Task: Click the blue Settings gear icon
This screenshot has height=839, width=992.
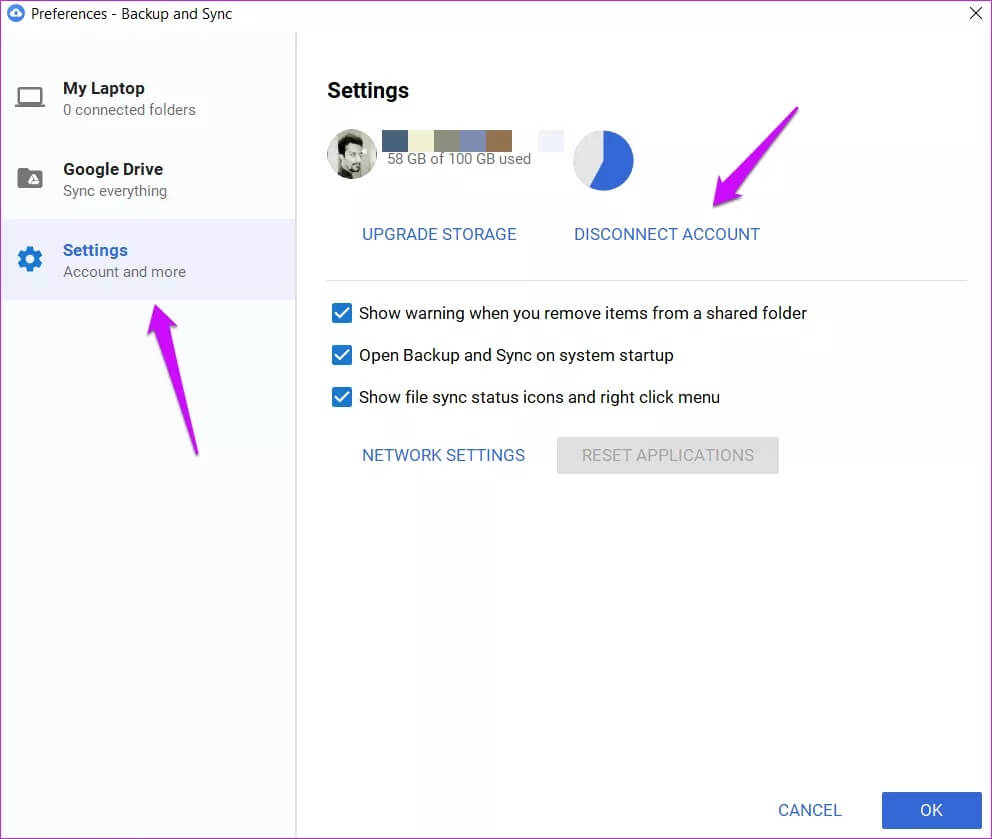Action: 30,259
